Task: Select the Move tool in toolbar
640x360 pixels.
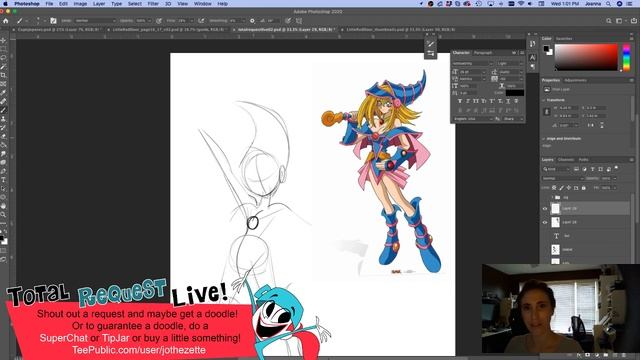Action: pos(3,41)
